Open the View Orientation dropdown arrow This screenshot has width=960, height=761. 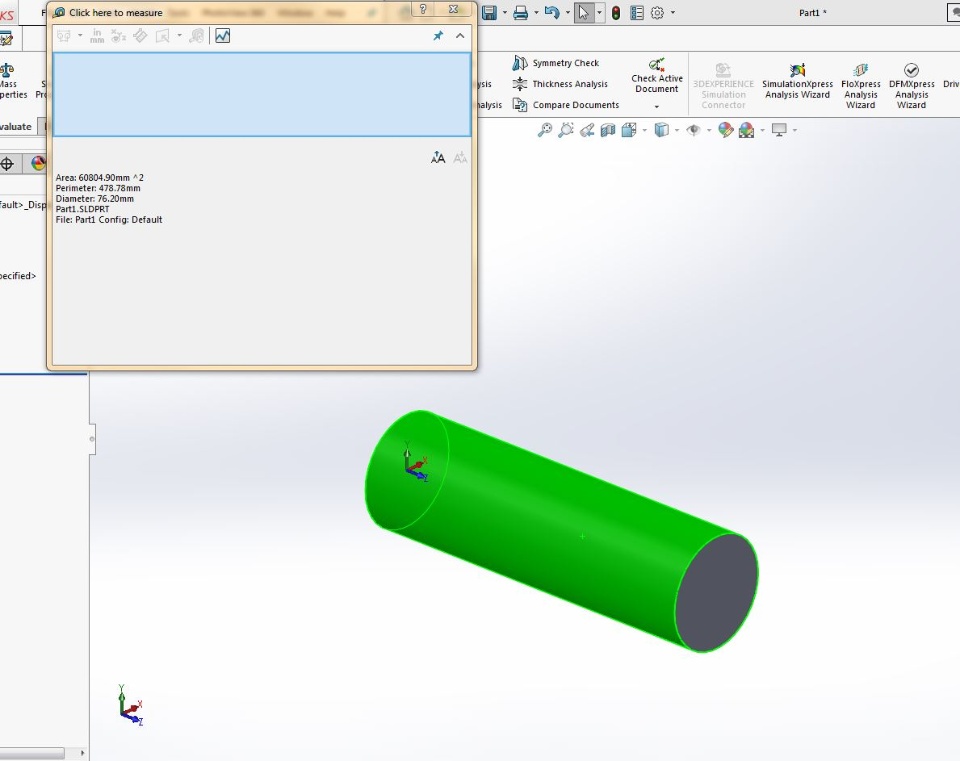pyautogui.click(x=644, y=130)
